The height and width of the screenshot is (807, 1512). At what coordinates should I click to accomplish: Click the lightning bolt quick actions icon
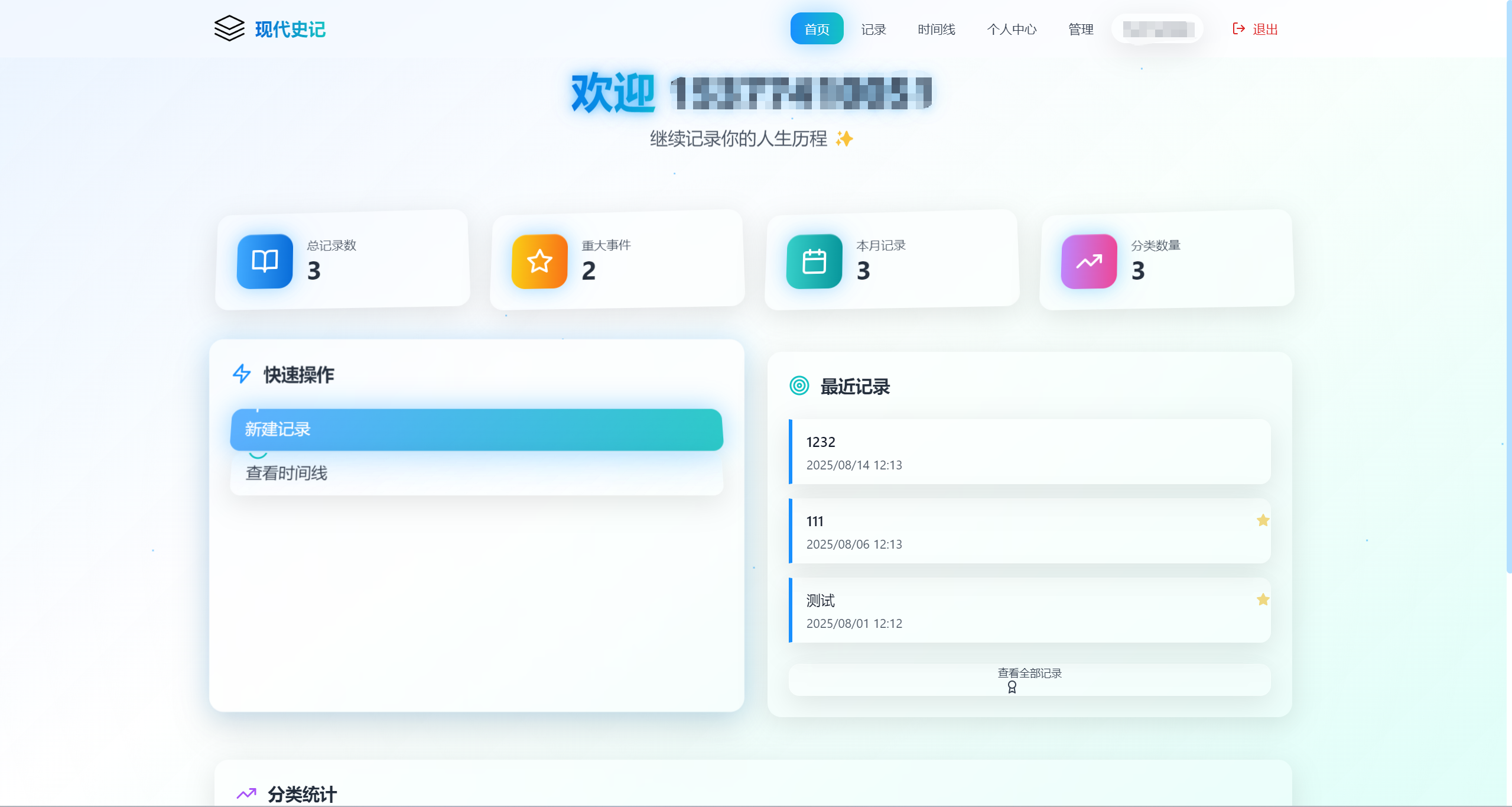click(242, 374)
